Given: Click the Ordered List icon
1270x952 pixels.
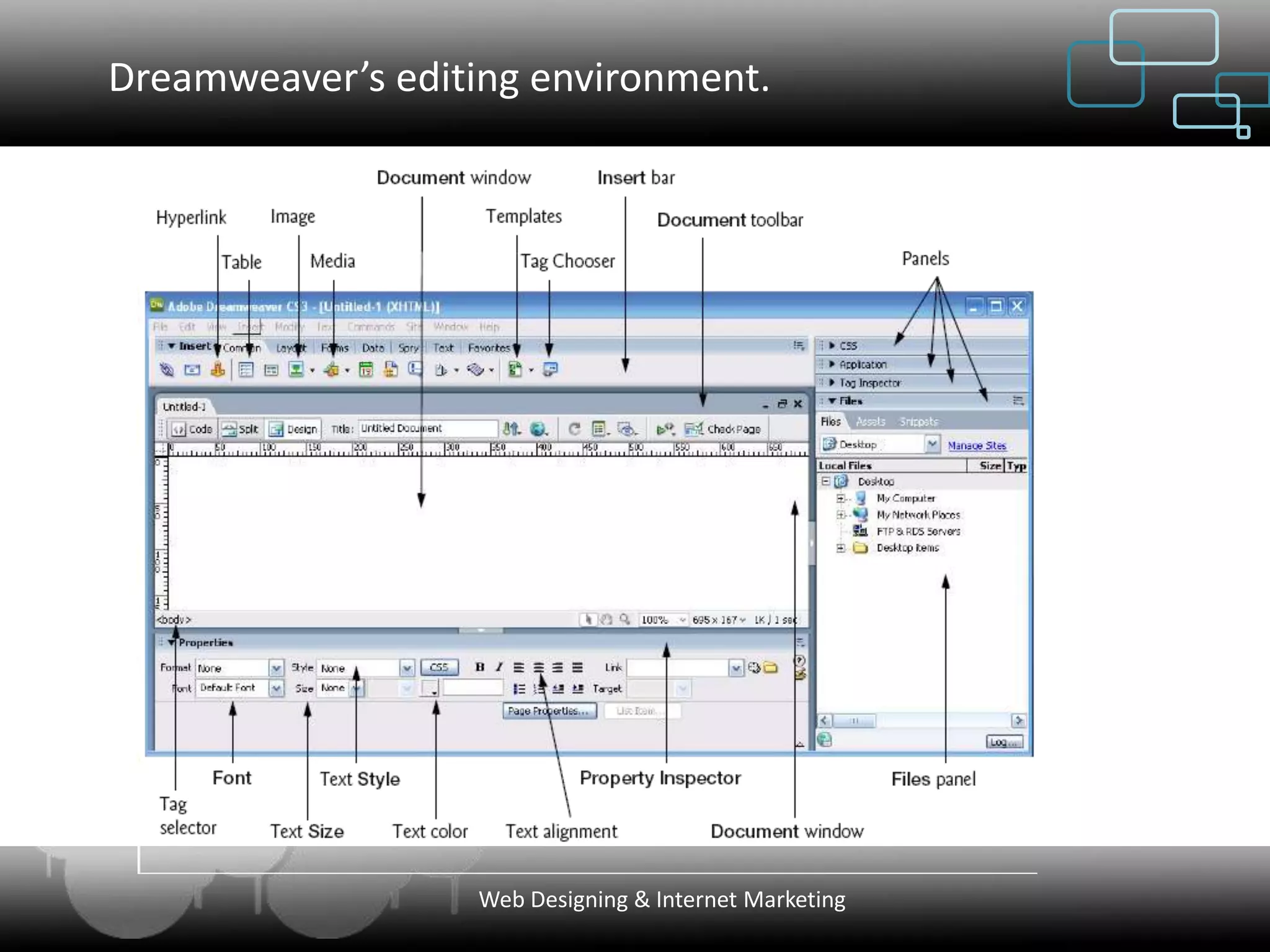Looking at the screenshot, I should tap(539, 689).
